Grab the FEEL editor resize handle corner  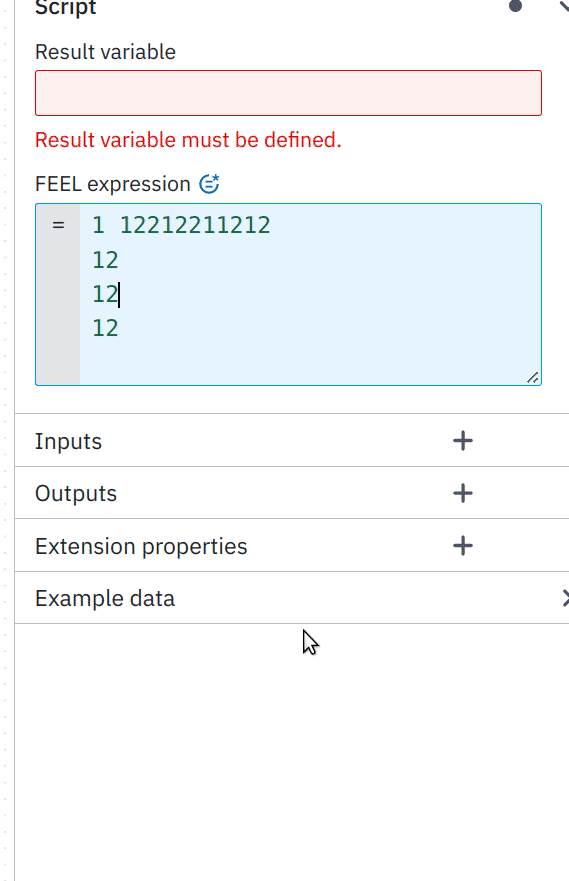tap(532, 378)
